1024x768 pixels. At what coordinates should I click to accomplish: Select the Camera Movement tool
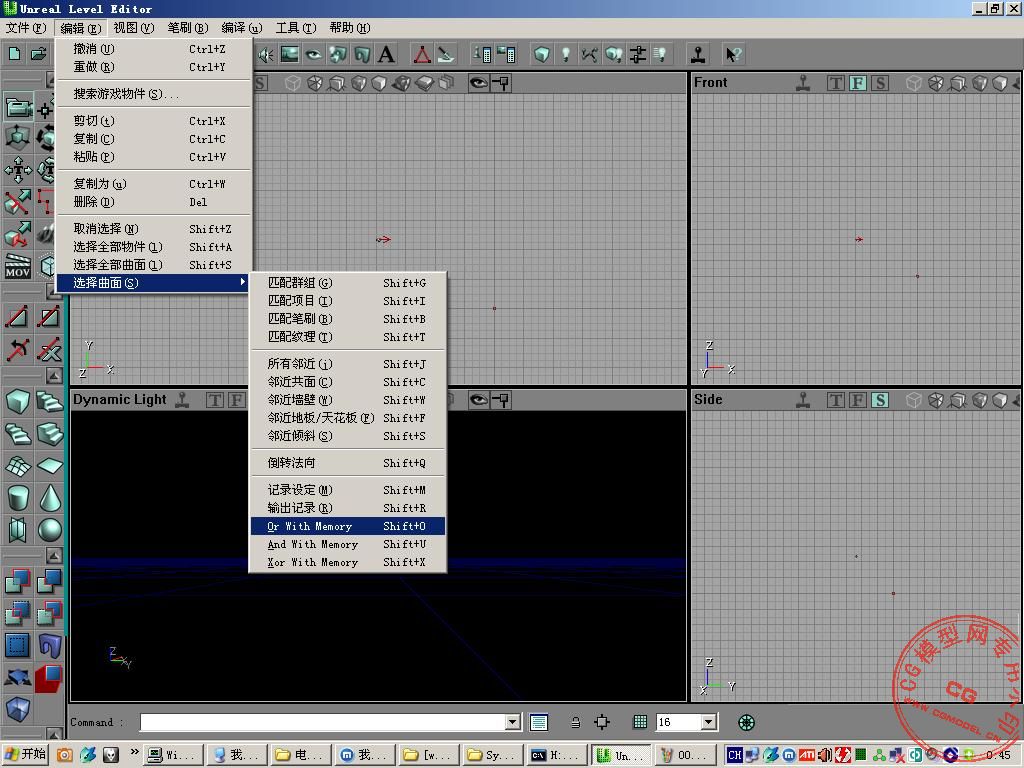(x=18, y=108)
